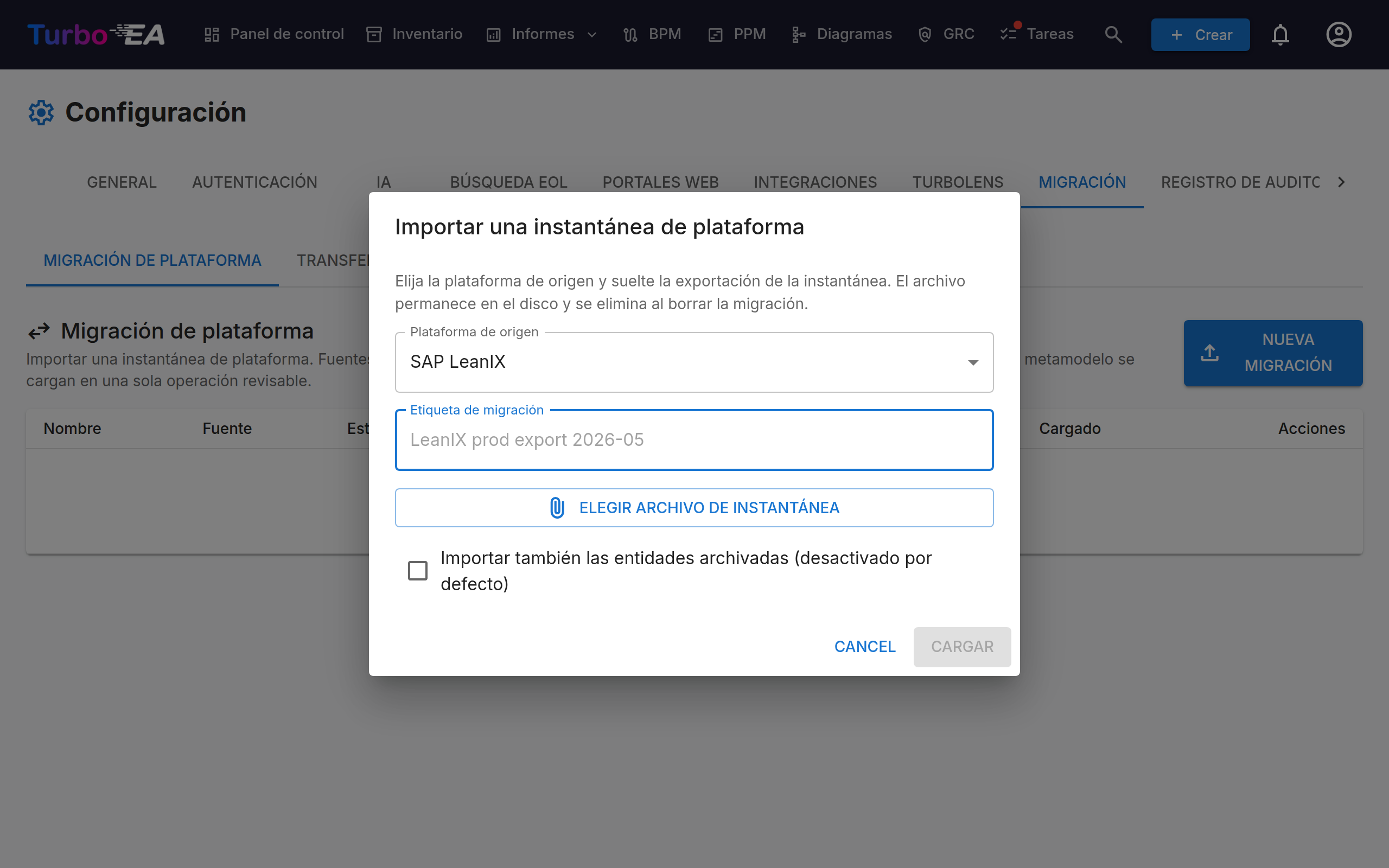The image size is (1389, 868).
Task: Click CANCEL in the dialog
Action: [864, 647]
